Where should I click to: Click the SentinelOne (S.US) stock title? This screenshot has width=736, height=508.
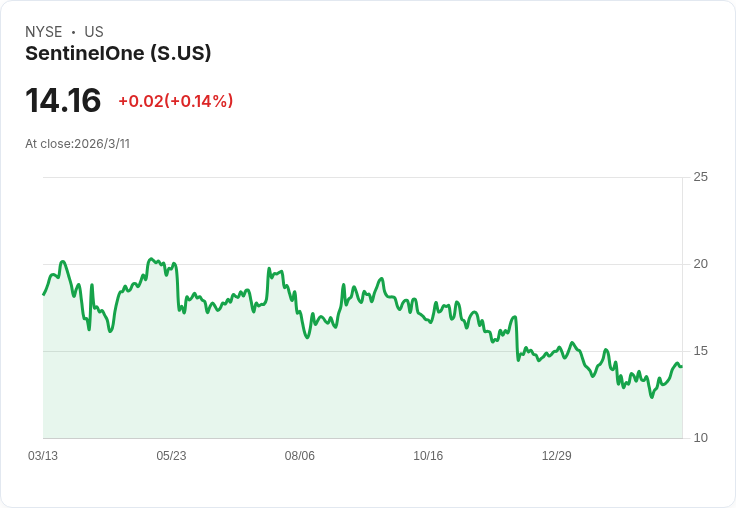tap(118, 54)
